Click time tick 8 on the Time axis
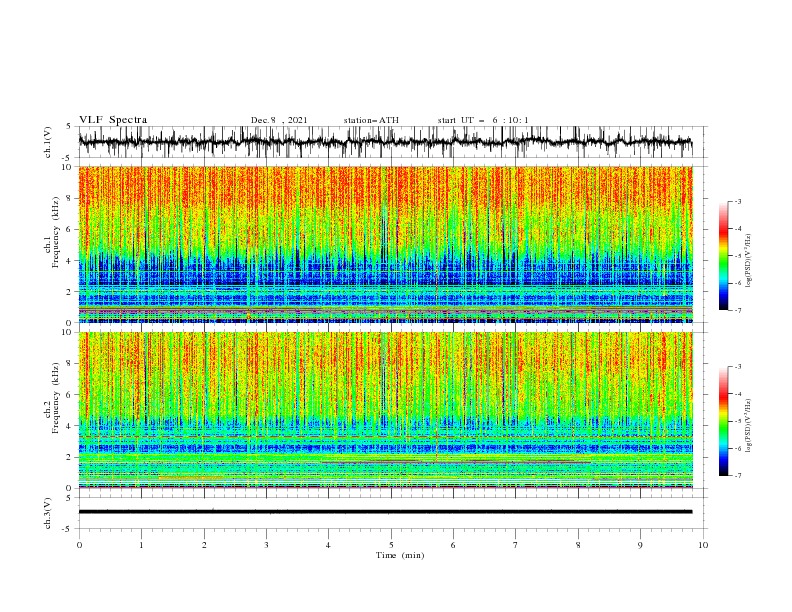The height and width of the screenshot is (612, 792). 578,545
